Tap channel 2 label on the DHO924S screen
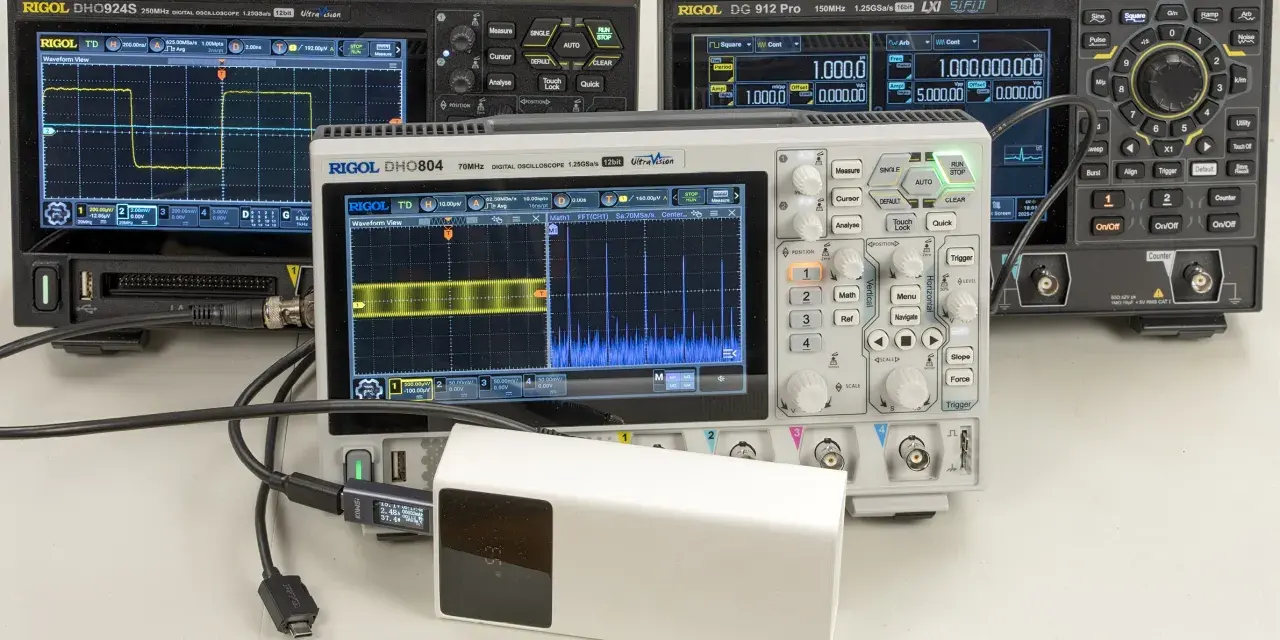1280x640 pixels. tap(123, 212)
